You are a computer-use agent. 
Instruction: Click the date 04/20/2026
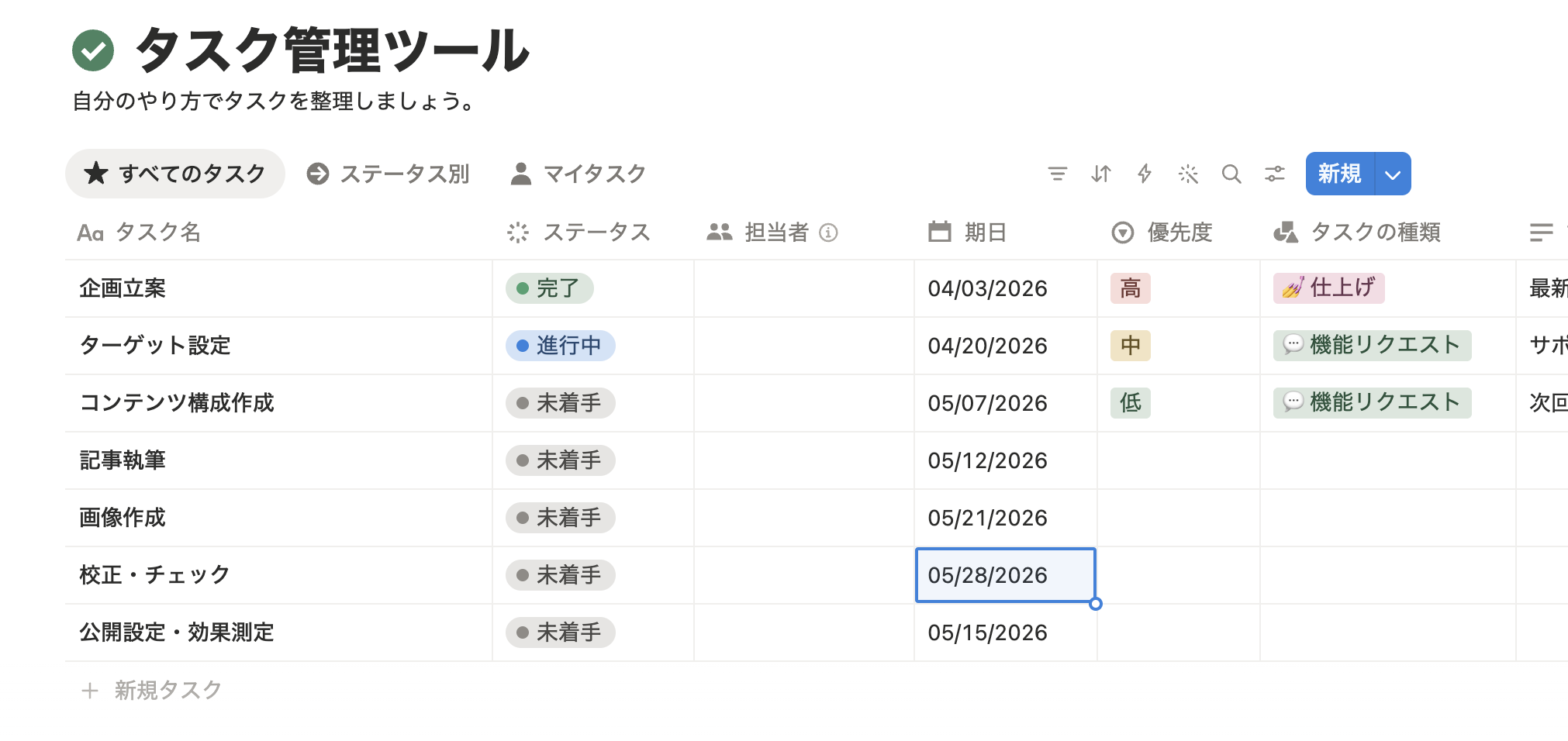pyautogui.click(x=987, y=346)
